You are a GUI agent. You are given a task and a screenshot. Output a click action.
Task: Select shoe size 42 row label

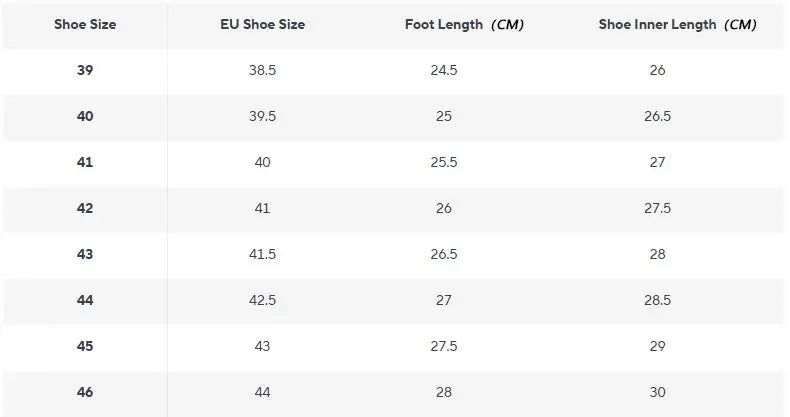[85, 208]
